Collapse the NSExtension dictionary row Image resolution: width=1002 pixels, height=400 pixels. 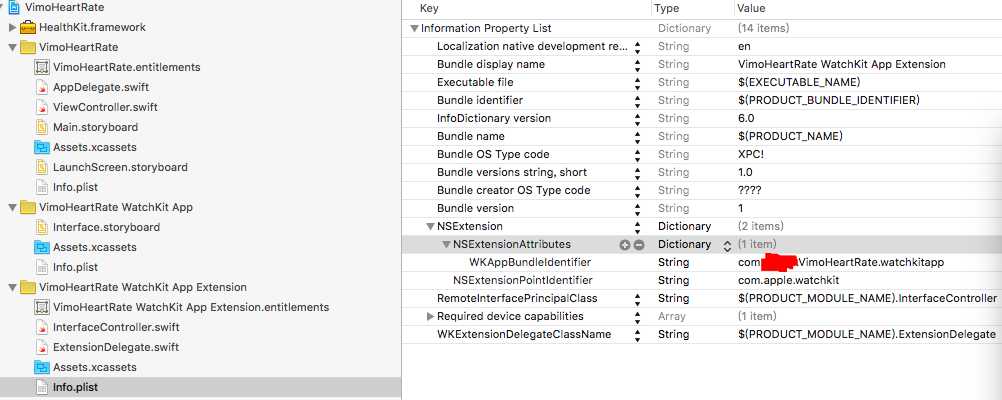430,227
